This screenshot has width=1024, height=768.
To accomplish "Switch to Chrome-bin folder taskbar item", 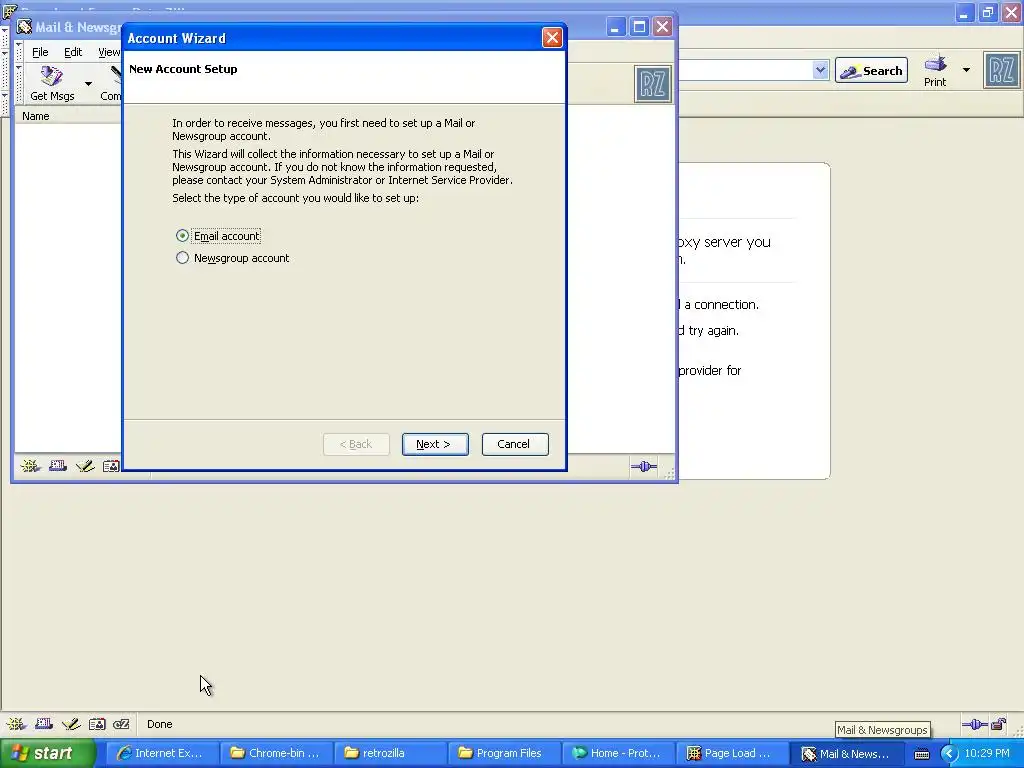I will tap(275, 753).
